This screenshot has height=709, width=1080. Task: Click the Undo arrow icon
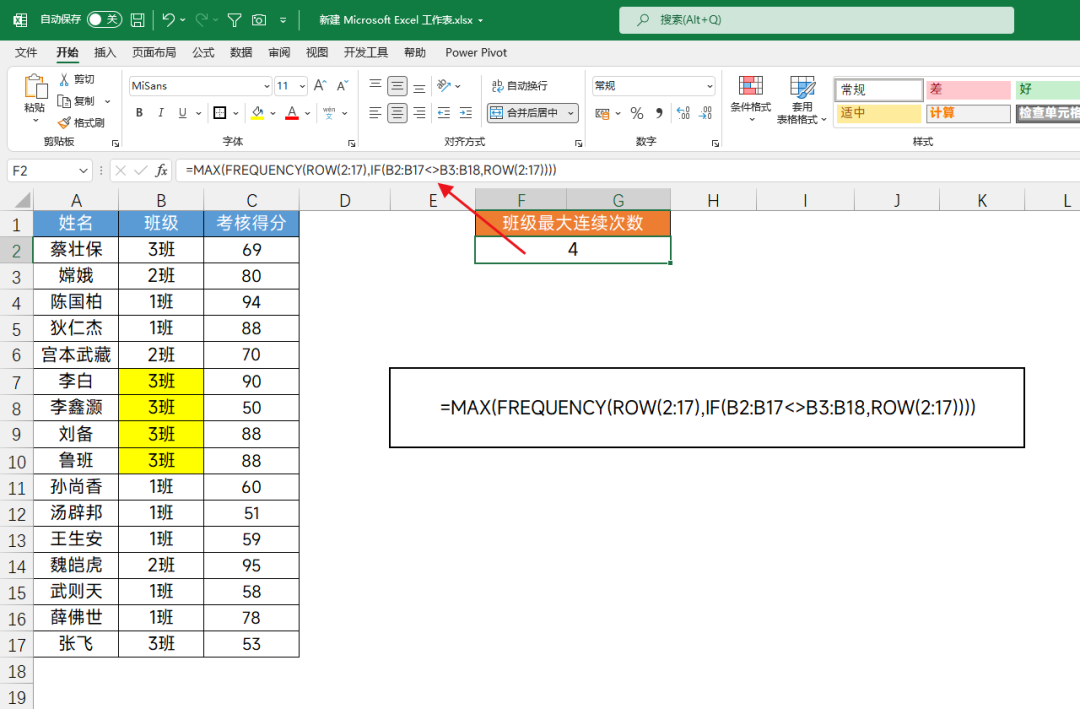click(168, 20)
